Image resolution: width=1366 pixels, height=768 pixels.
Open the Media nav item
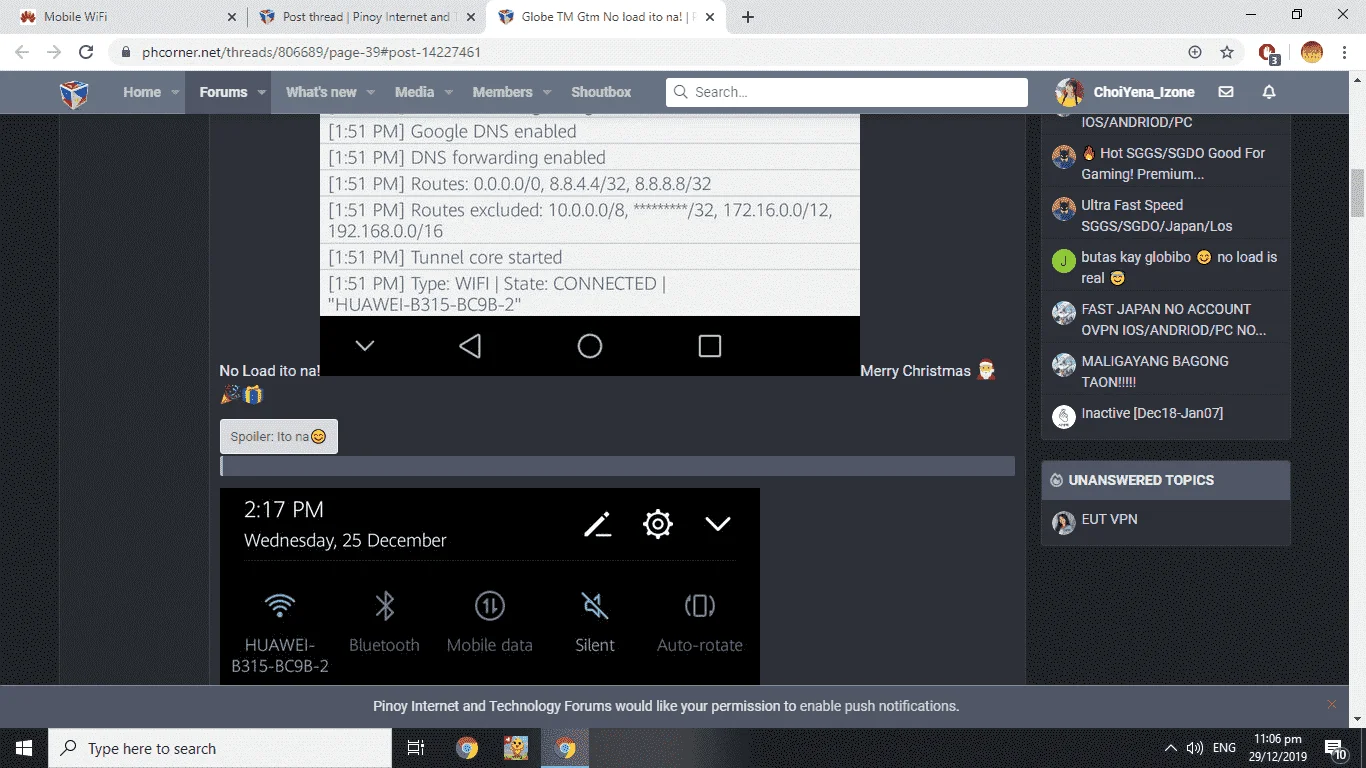pos(414,92)
